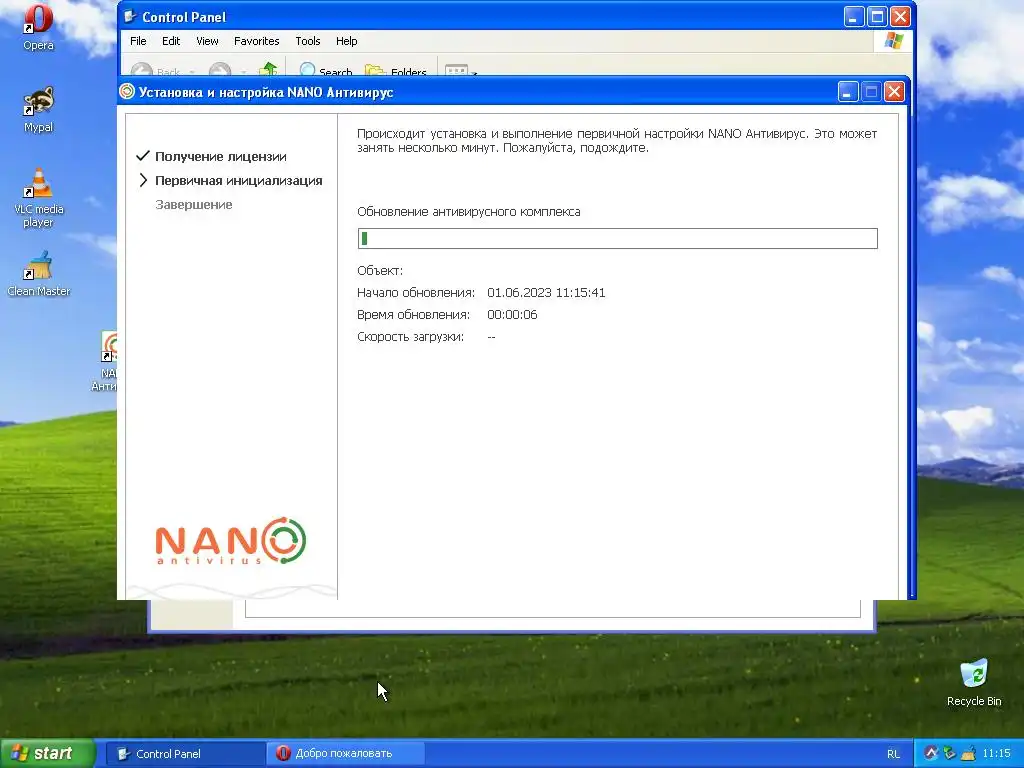Click the taskbar clock showing 11:15
Image resolution: width=1024 pixels, height=768 pixels.
(997, 754)
